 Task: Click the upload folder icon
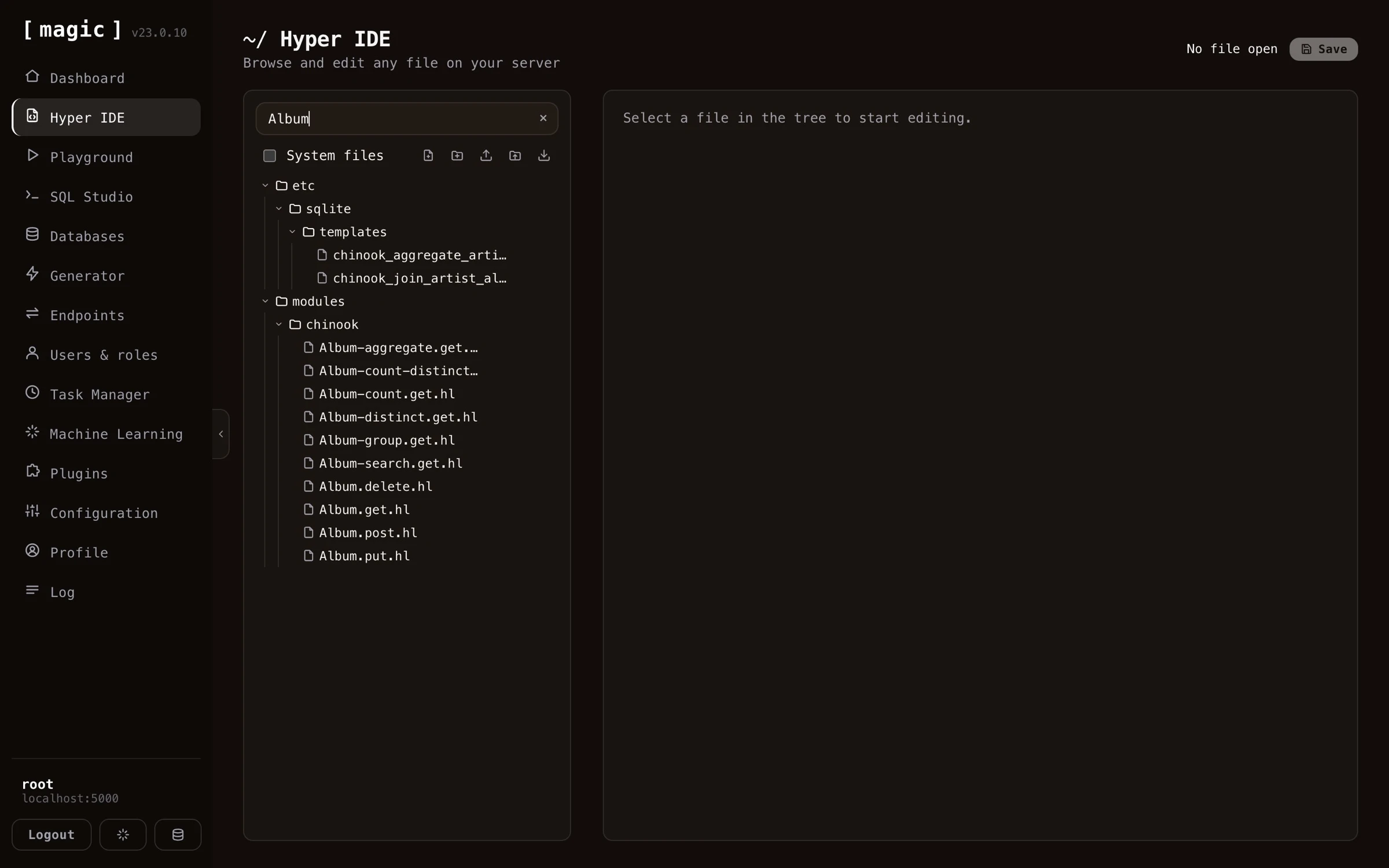coord(515,156)
